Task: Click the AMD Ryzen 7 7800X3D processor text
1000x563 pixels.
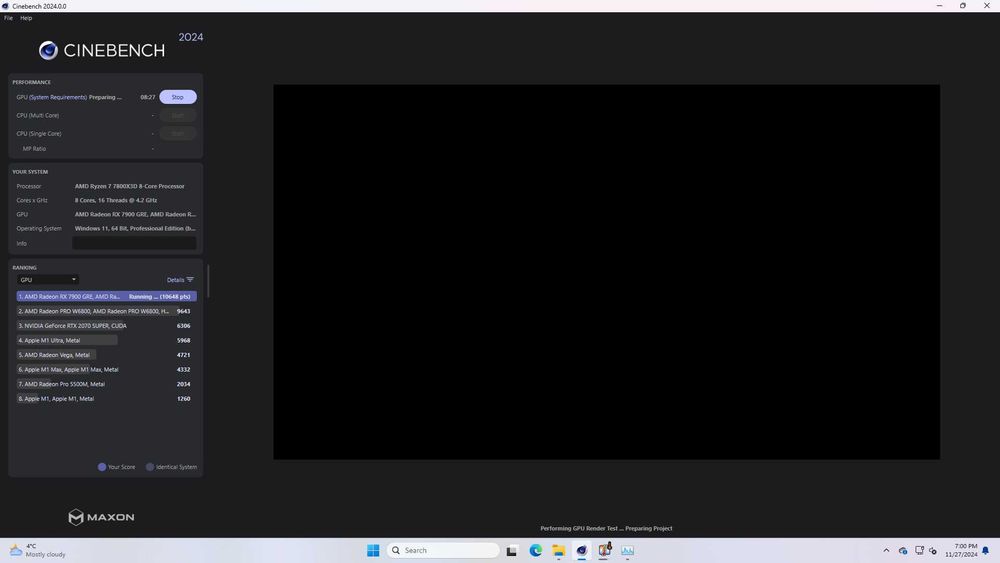Action: click(129, 186)
